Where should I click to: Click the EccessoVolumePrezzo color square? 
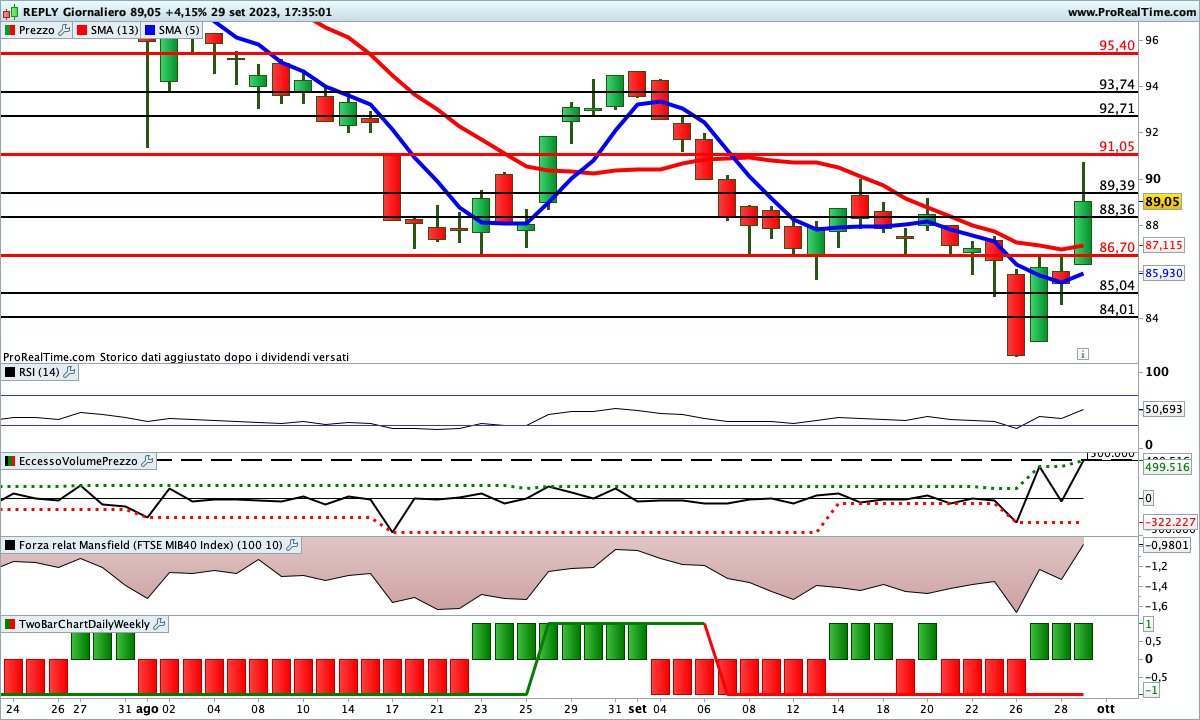coord(10,461)
